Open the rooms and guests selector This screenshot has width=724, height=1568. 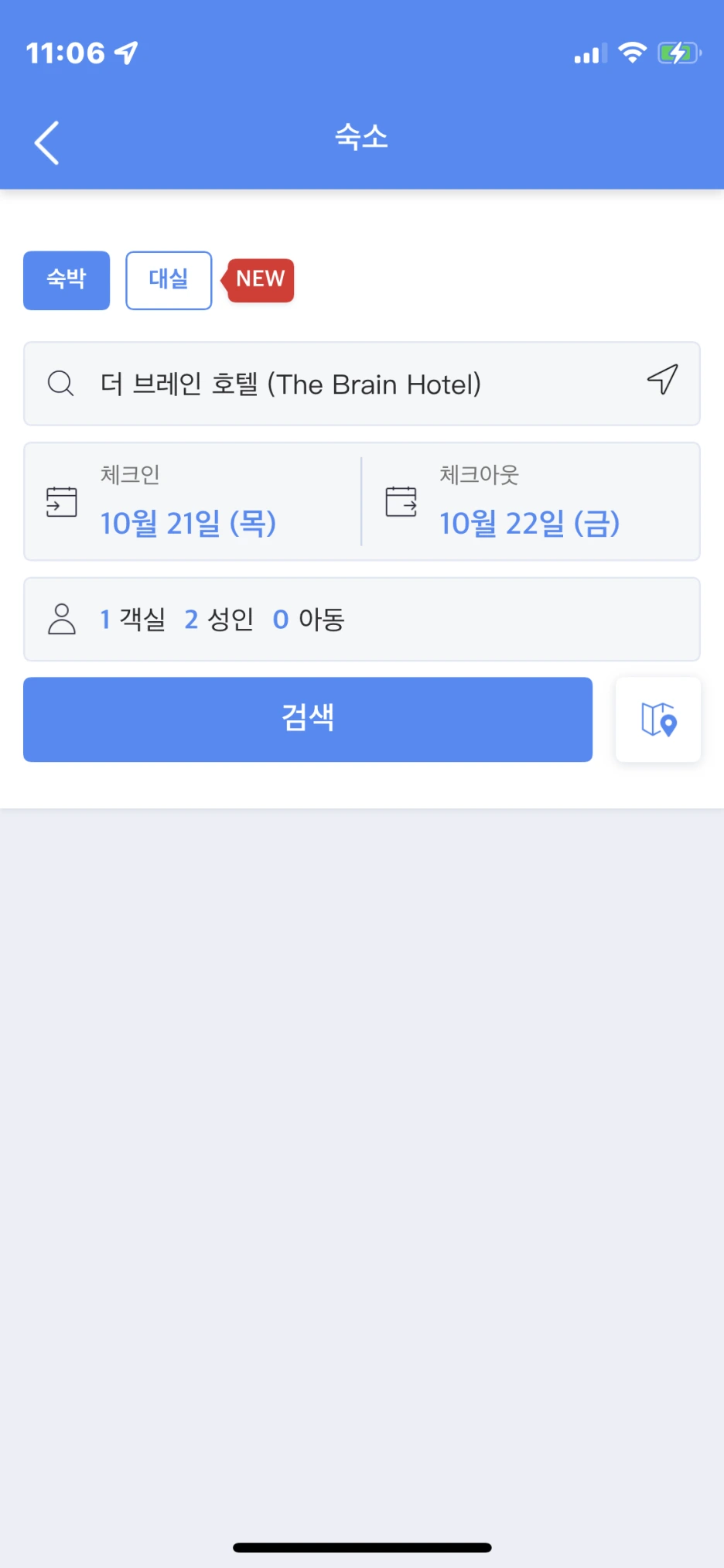(362, 619)
